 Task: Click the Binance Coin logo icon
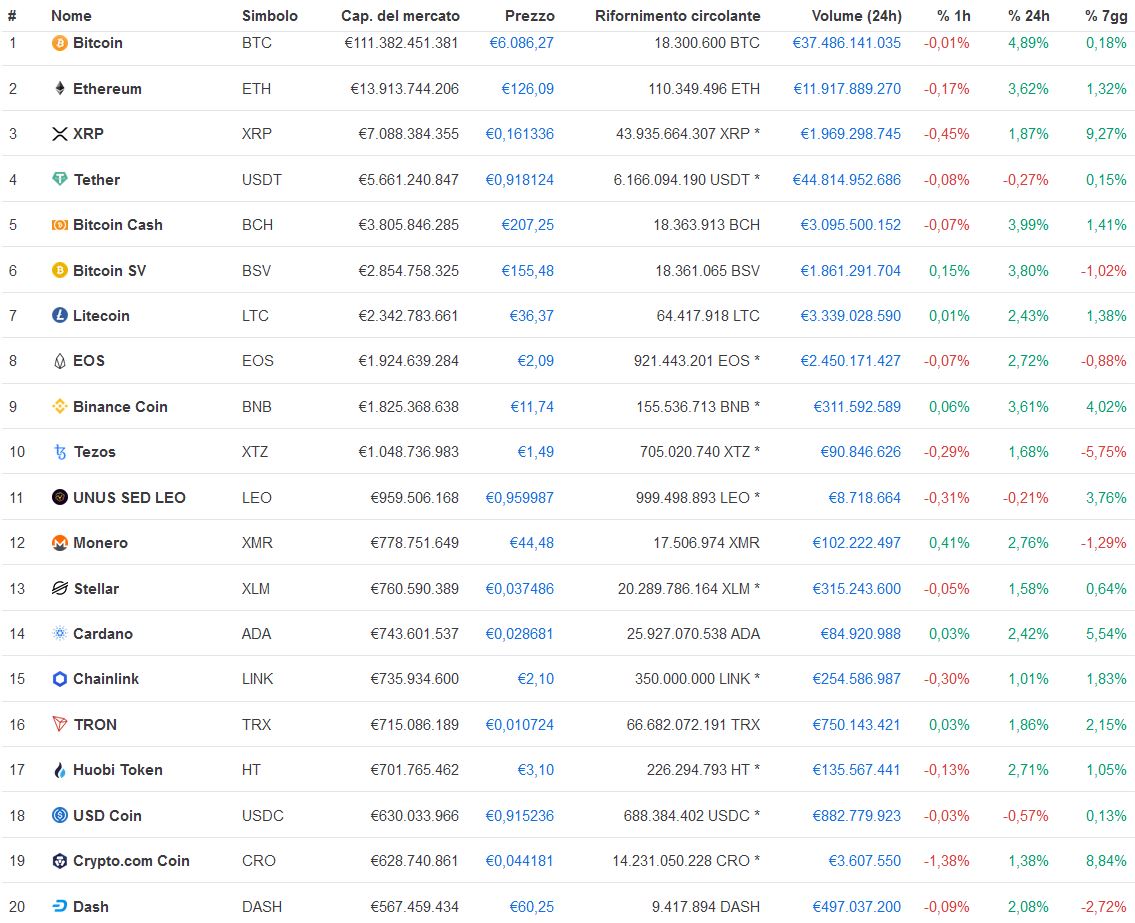pos(59,407)
